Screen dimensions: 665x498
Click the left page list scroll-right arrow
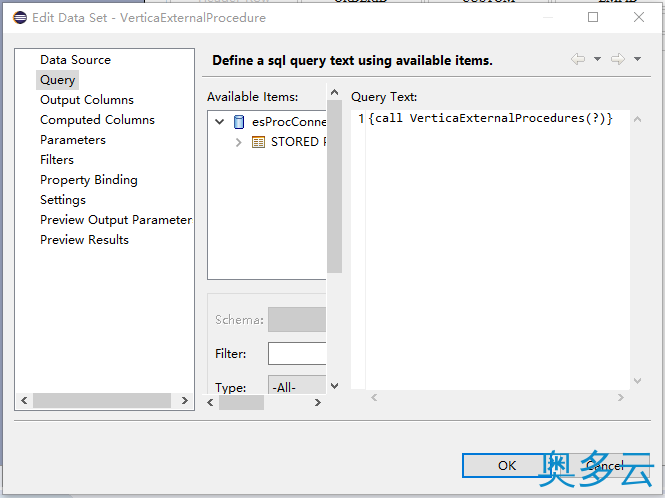pos(184,400)
